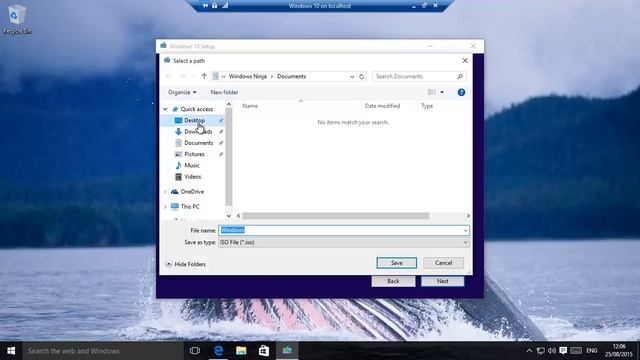This screenshot has width=640, height=360.
Task: Select This PC in the navigation pane
Action: click(x=190, y=207)
